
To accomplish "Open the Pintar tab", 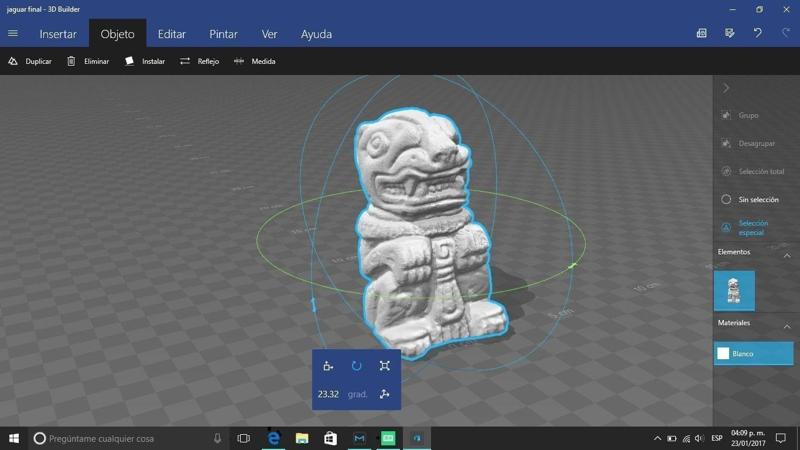I will click(x=223, y=34).
